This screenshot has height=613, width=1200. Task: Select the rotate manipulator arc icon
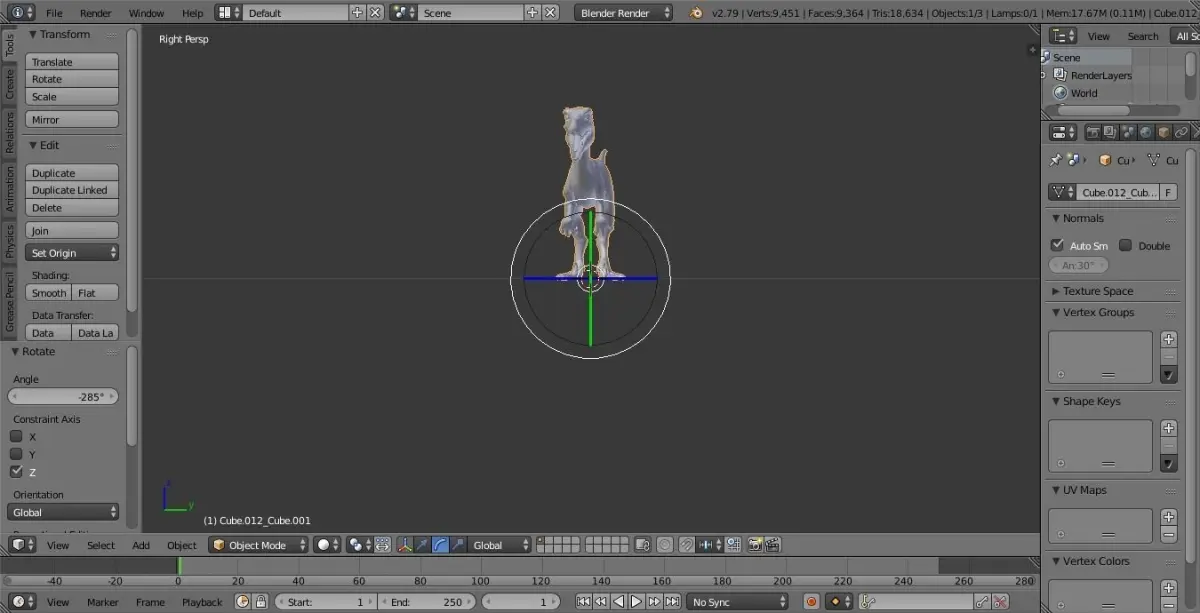coord(441,545)
